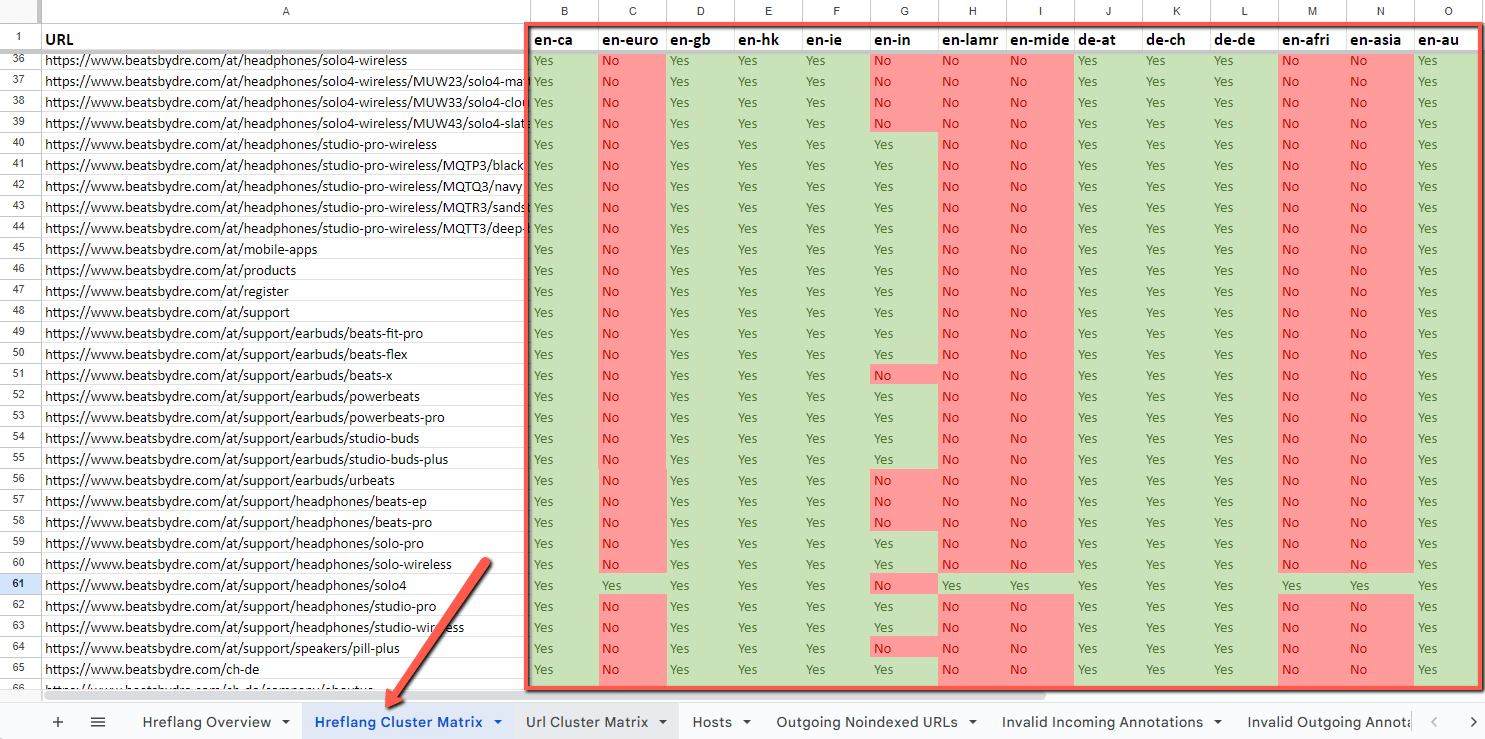Select en-in No cell in beats-x row
Image resolution: width=1485 pixels, height=739 pixels.
(905, 375)
